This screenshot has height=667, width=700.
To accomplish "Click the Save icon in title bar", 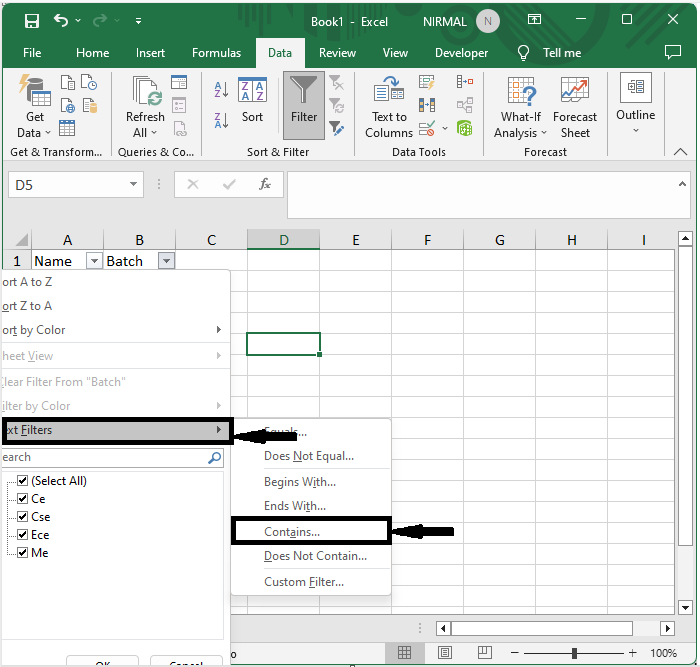I will [32, 21].
